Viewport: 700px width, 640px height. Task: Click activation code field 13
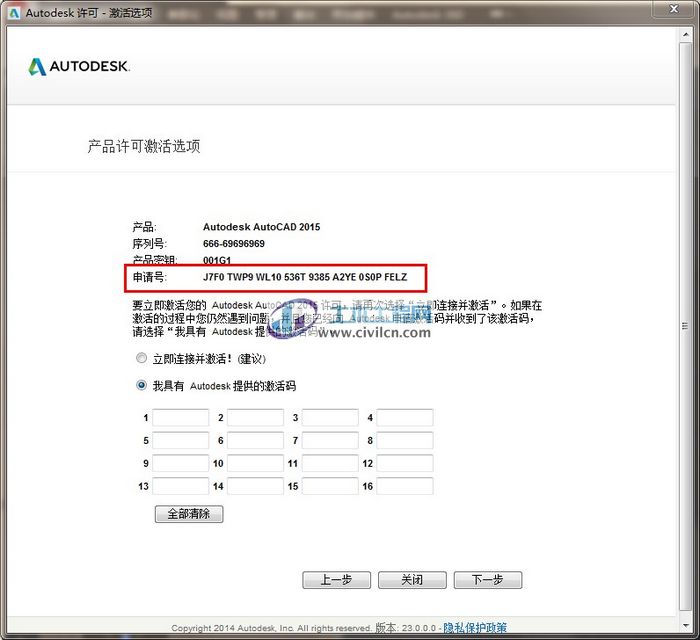180,486
